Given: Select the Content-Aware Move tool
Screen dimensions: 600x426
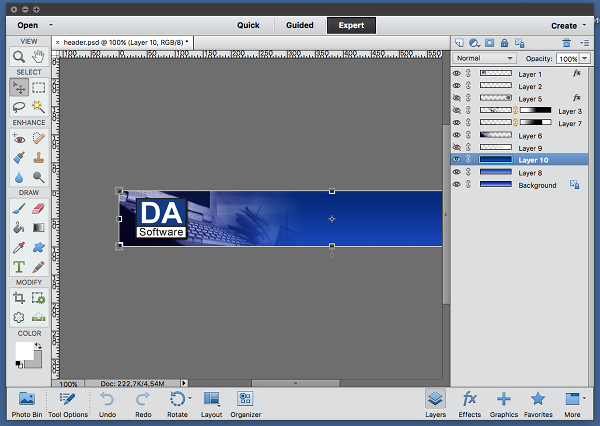Looking at the screenshot, I should click(19, 317).
